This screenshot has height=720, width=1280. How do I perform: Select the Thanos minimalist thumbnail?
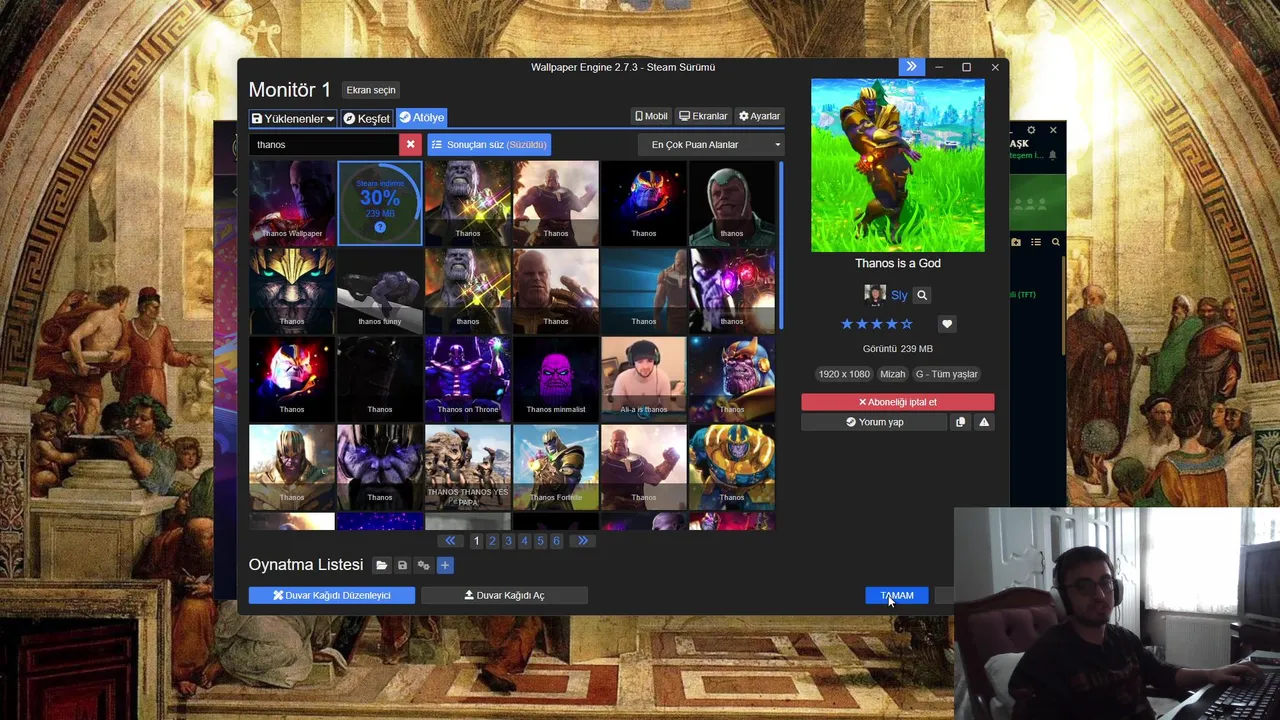[x=556, y=379]
